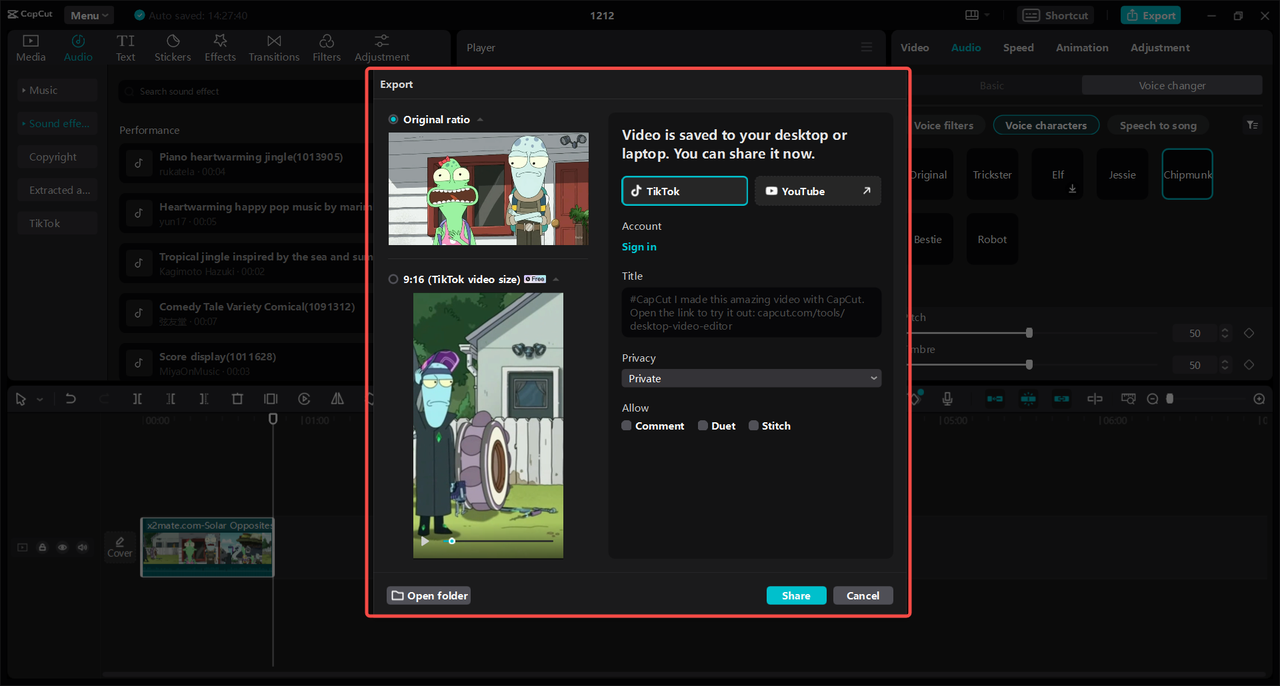Choose YouTube as the share platform

(817, 191)
